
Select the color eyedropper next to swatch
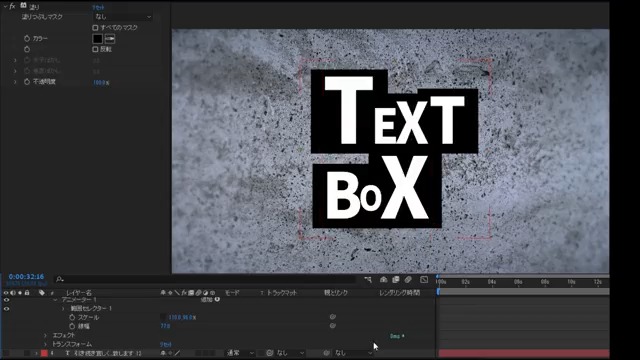pos(110,39)
